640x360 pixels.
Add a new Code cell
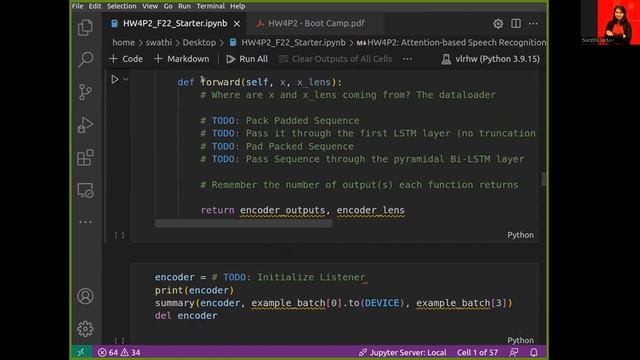(126, 59)
